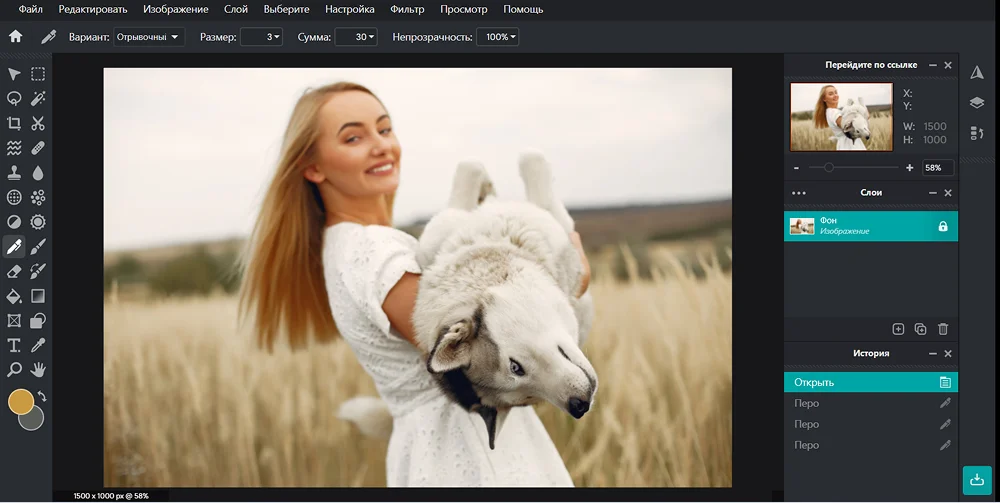Image resolution: width=1000 pixels, height=503 pixels.
Task: Open the Непрозрачность opacity dropdown
Action: pyautogui.click(x=498, y=37)
